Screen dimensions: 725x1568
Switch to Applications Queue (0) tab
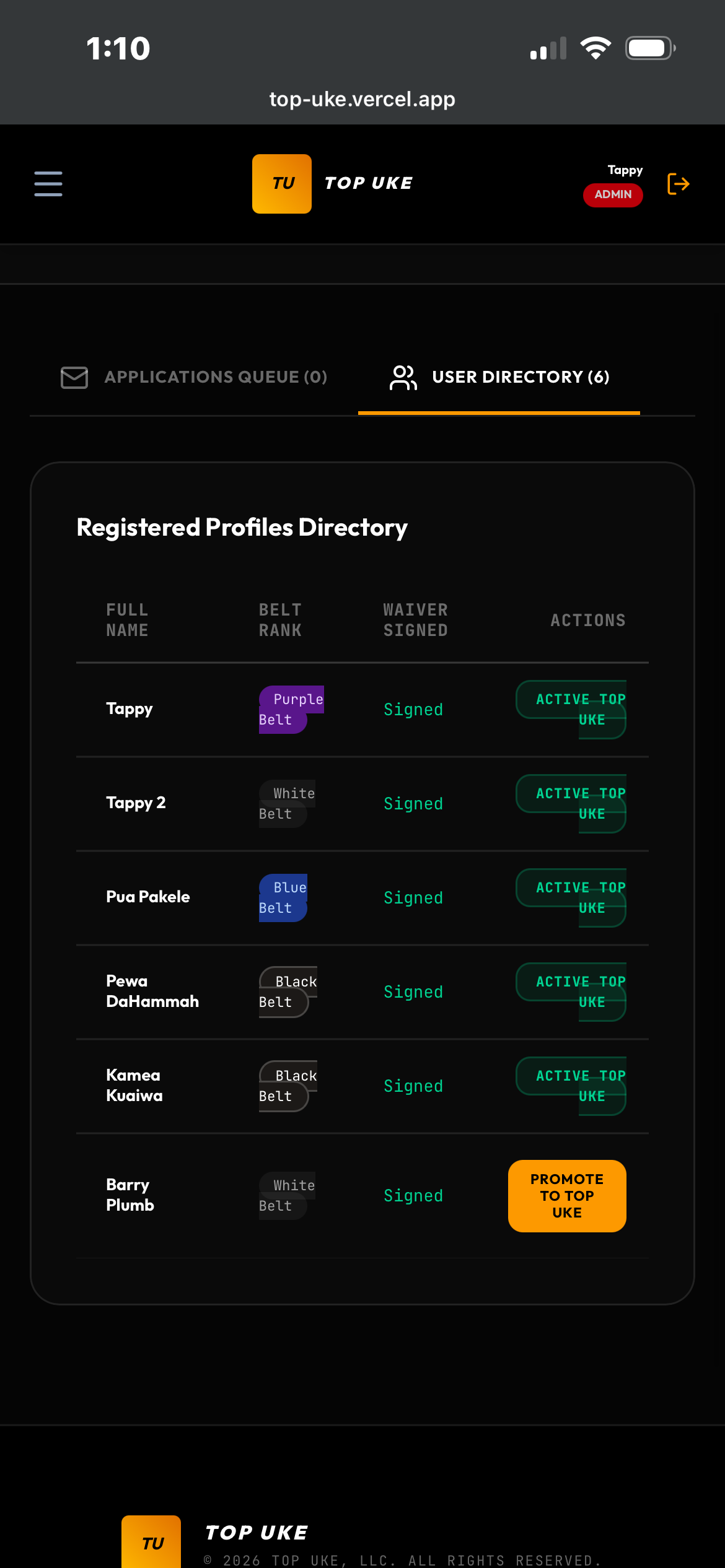tap(194, 377)
